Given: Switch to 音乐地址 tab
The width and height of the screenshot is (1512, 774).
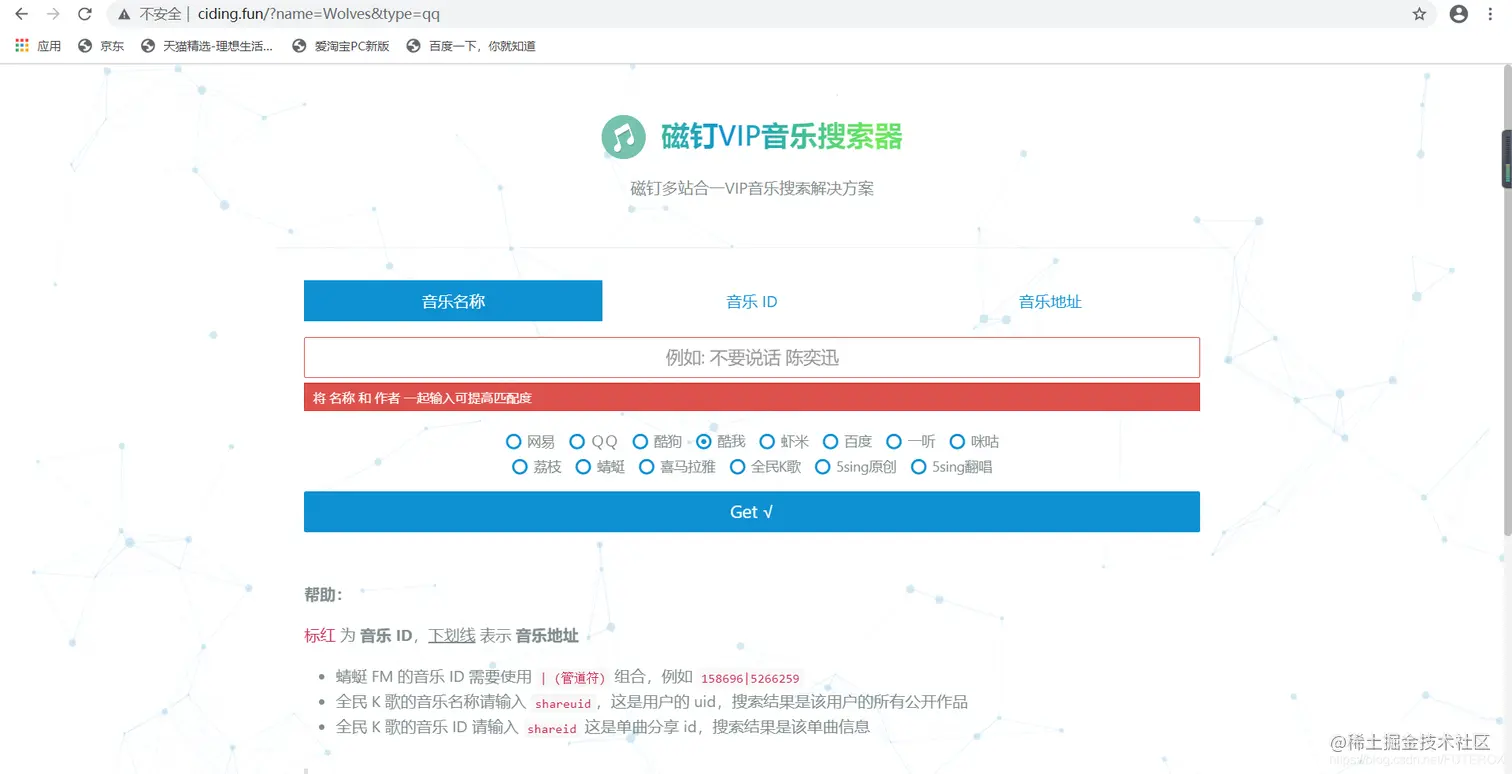Looking at the screenshot, I should point(1050,301).
